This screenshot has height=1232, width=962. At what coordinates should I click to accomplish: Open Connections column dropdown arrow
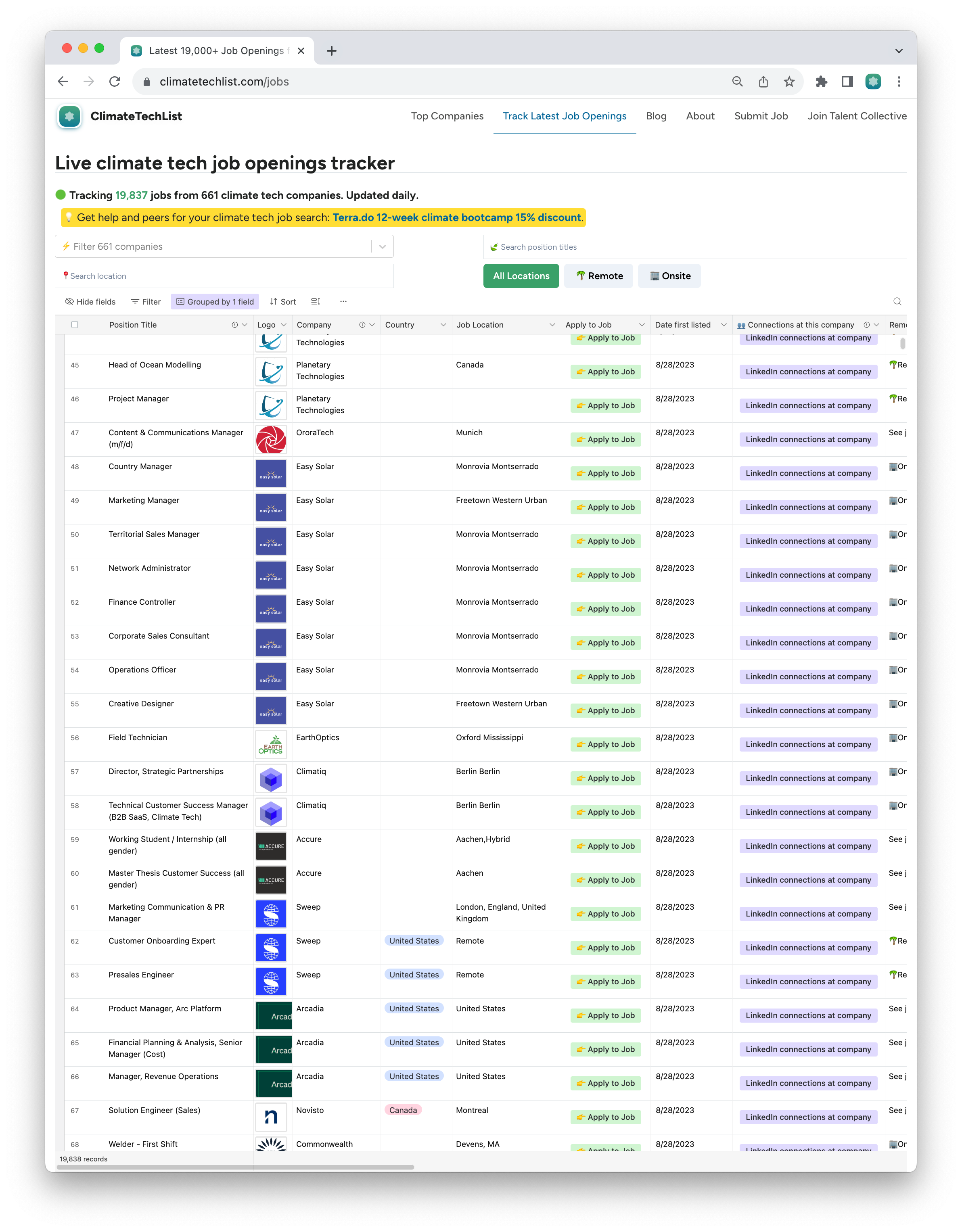pyautogui.click(x=876, y=325)
